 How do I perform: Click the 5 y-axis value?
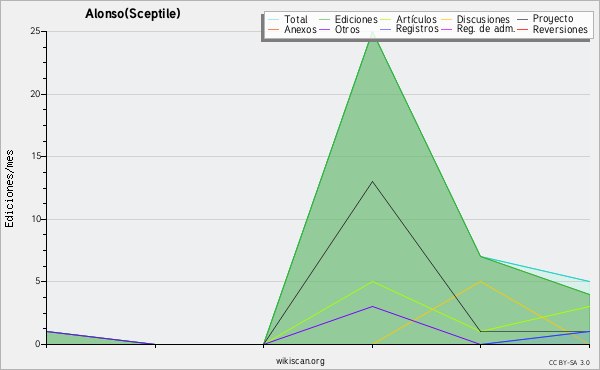click(38, 281)
